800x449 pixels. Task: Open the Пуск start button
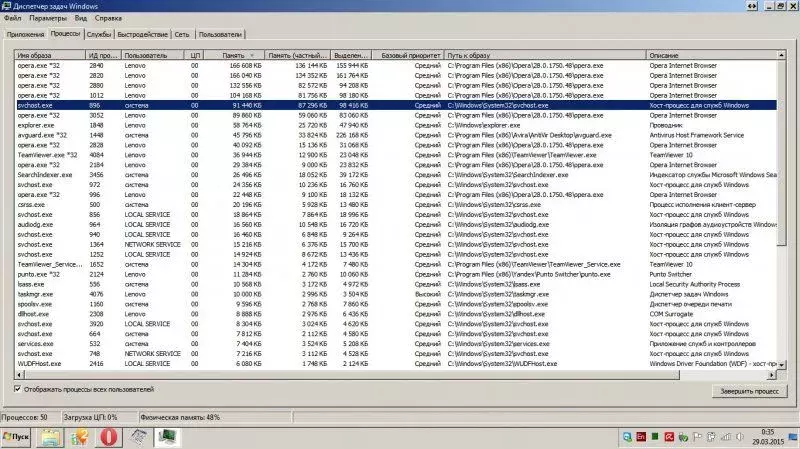(16, 437)
